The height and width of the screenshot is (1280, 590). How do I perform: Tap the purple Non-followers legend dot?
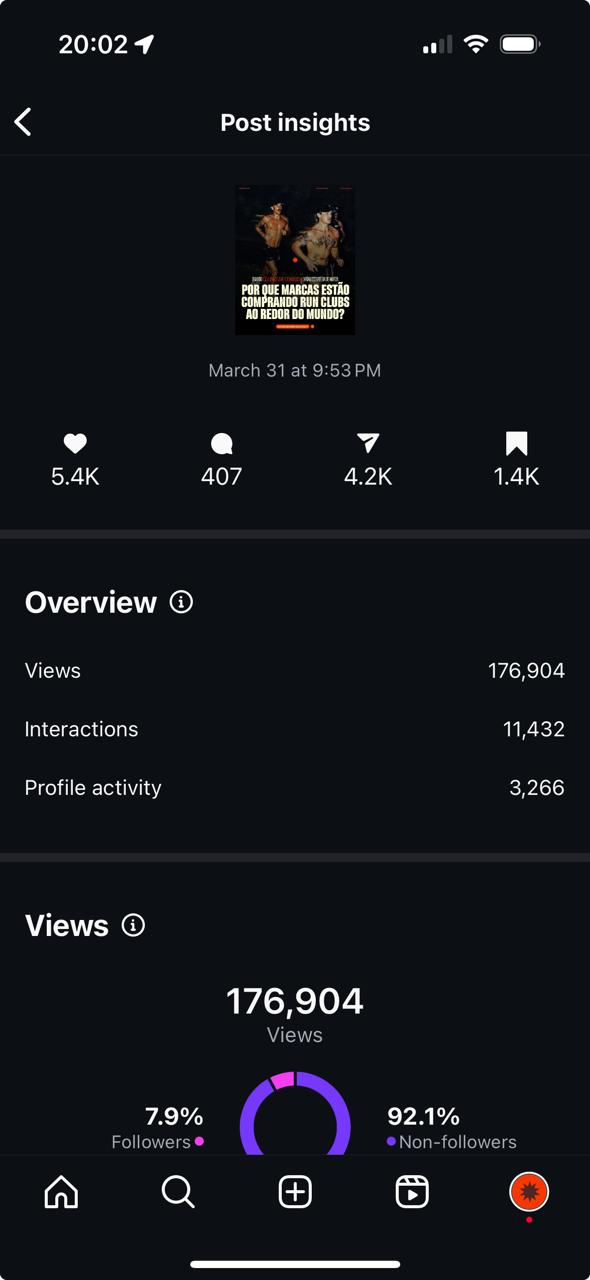tap(391, 1141)
